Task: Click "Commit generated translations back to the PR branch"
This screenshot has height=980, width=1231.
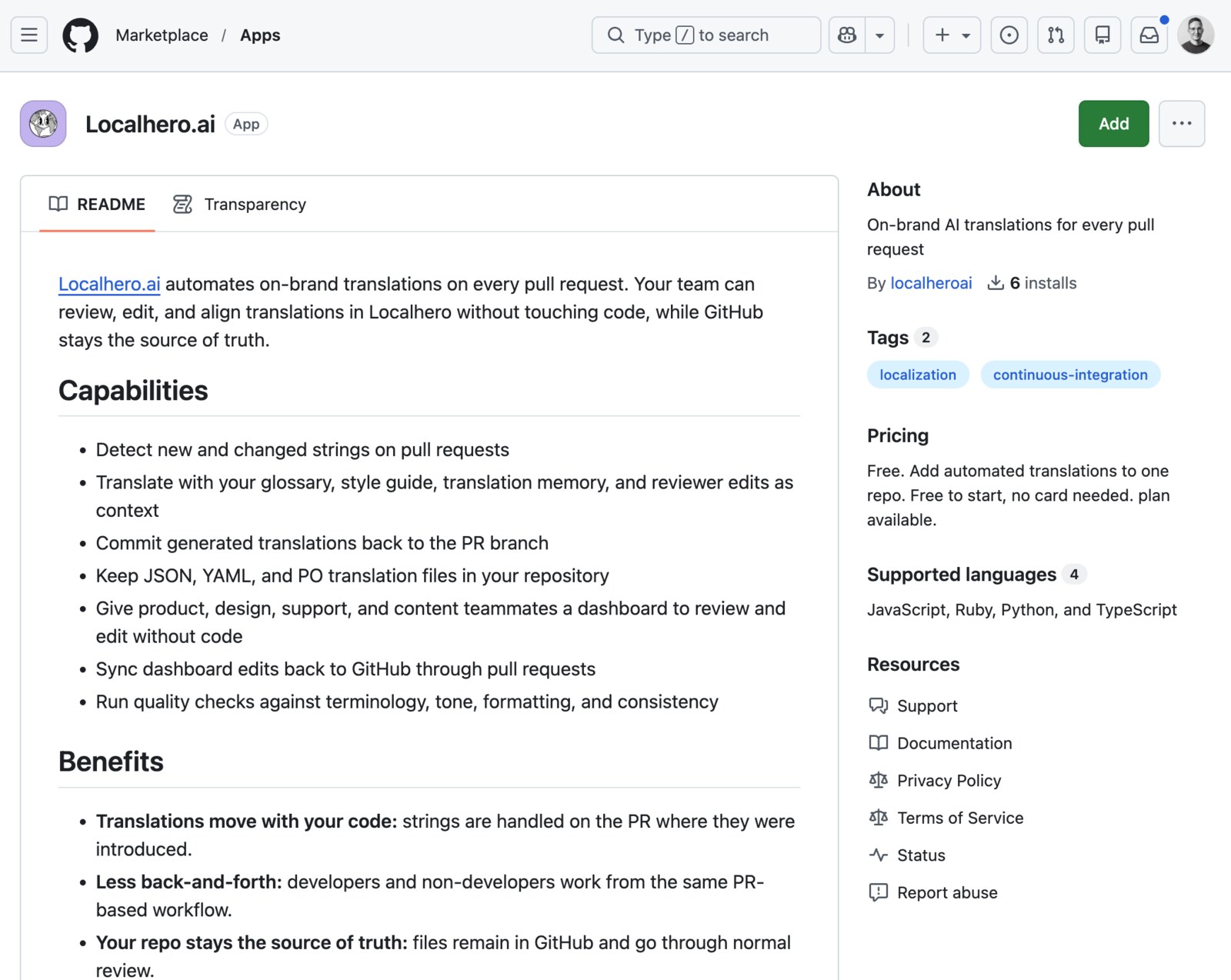Action: pos(322,543)
